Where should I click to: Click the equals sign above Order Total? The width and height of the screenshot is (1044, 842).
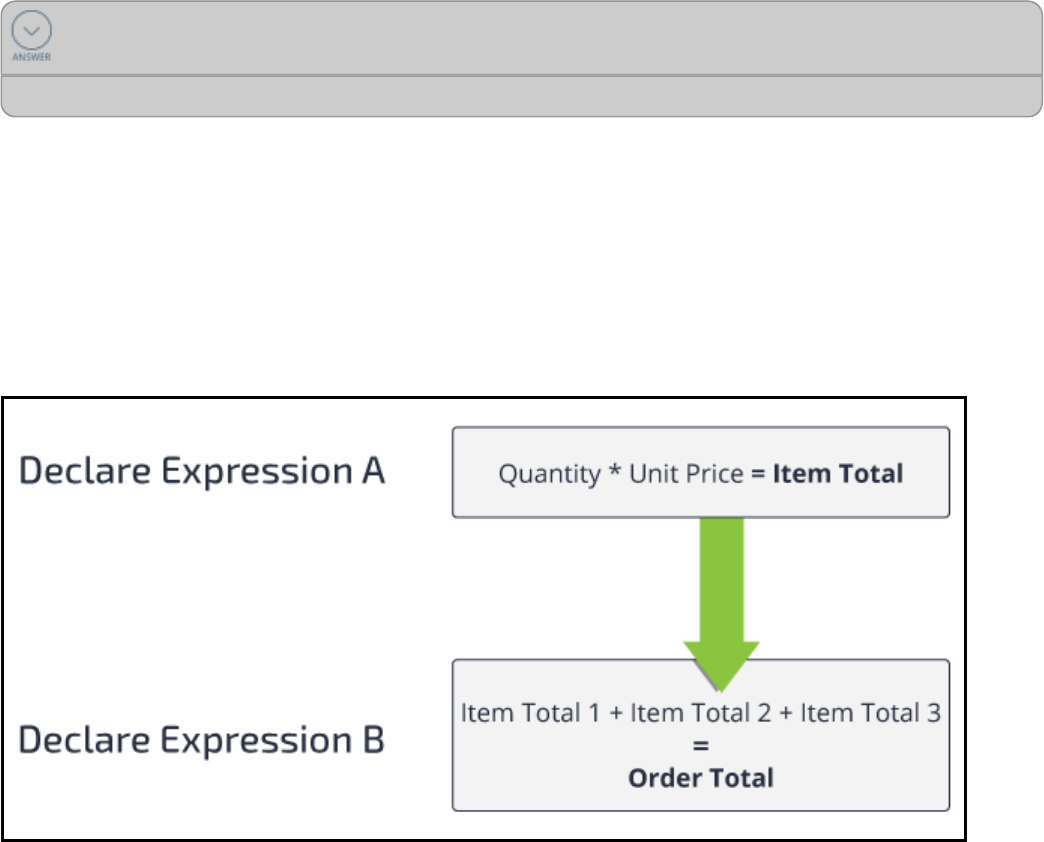click(700, 745)
